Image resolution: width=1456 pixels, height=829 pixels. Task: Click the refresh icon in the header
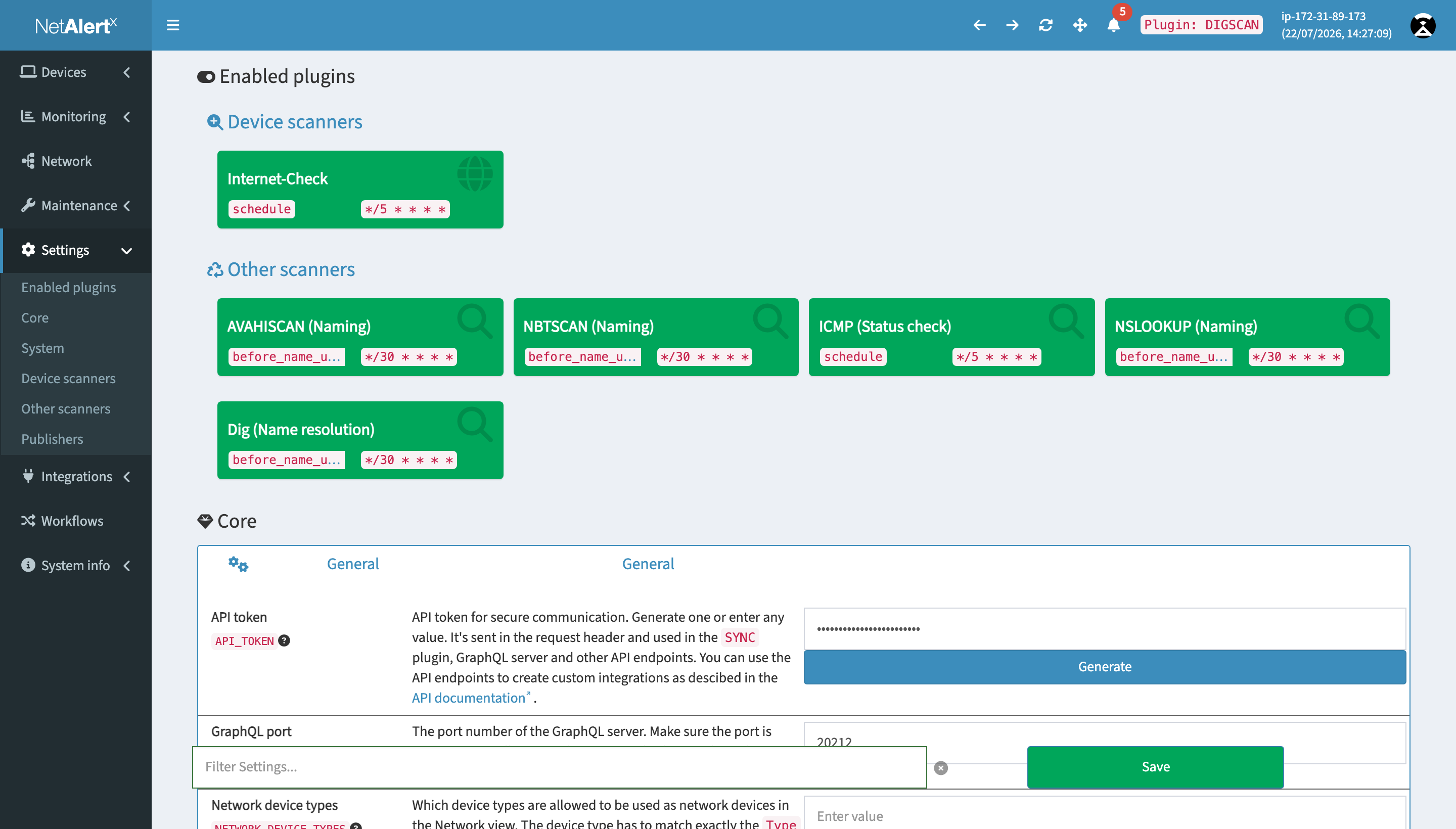[1045, 25]
